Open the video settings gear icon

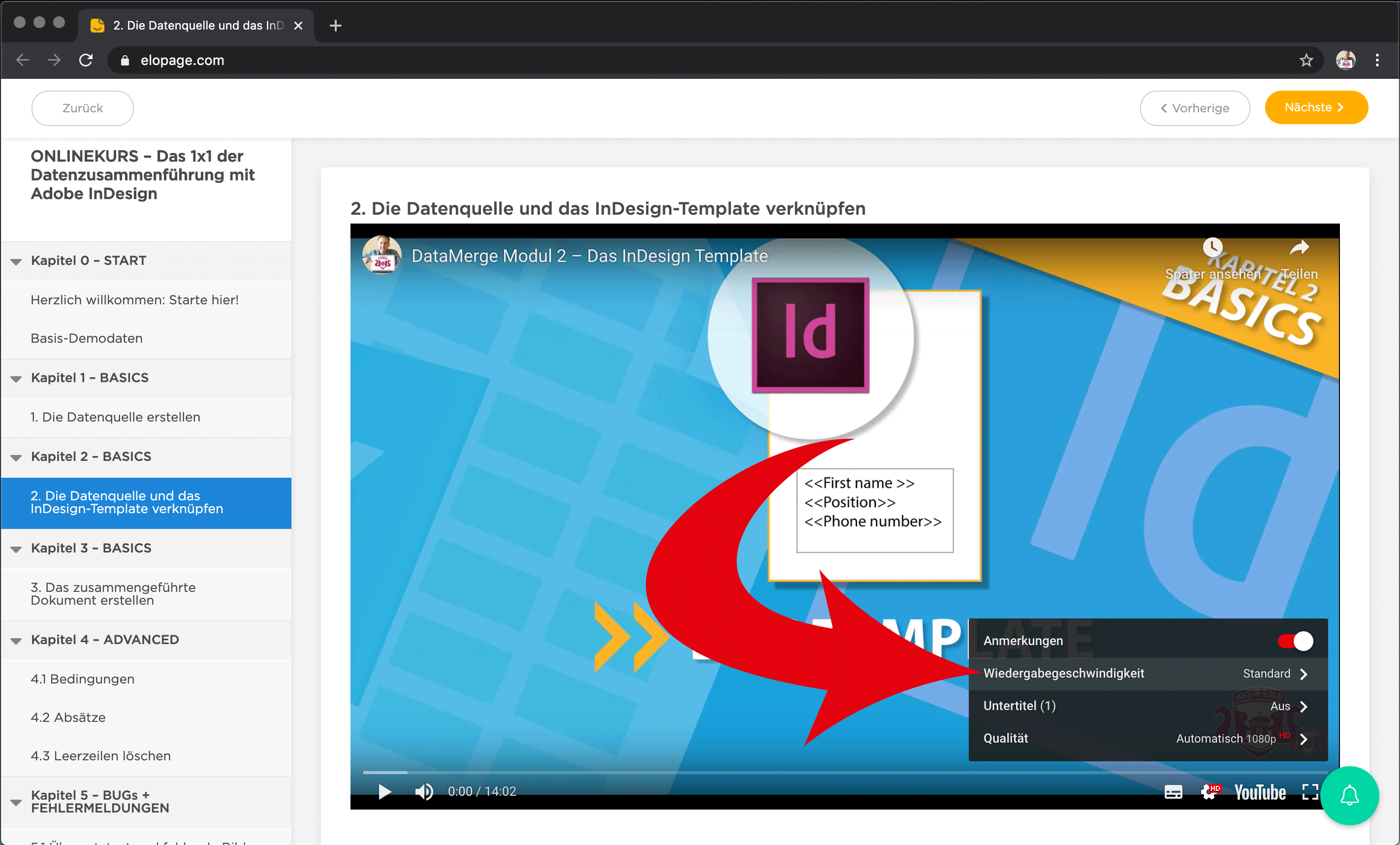coord(1210,791)
